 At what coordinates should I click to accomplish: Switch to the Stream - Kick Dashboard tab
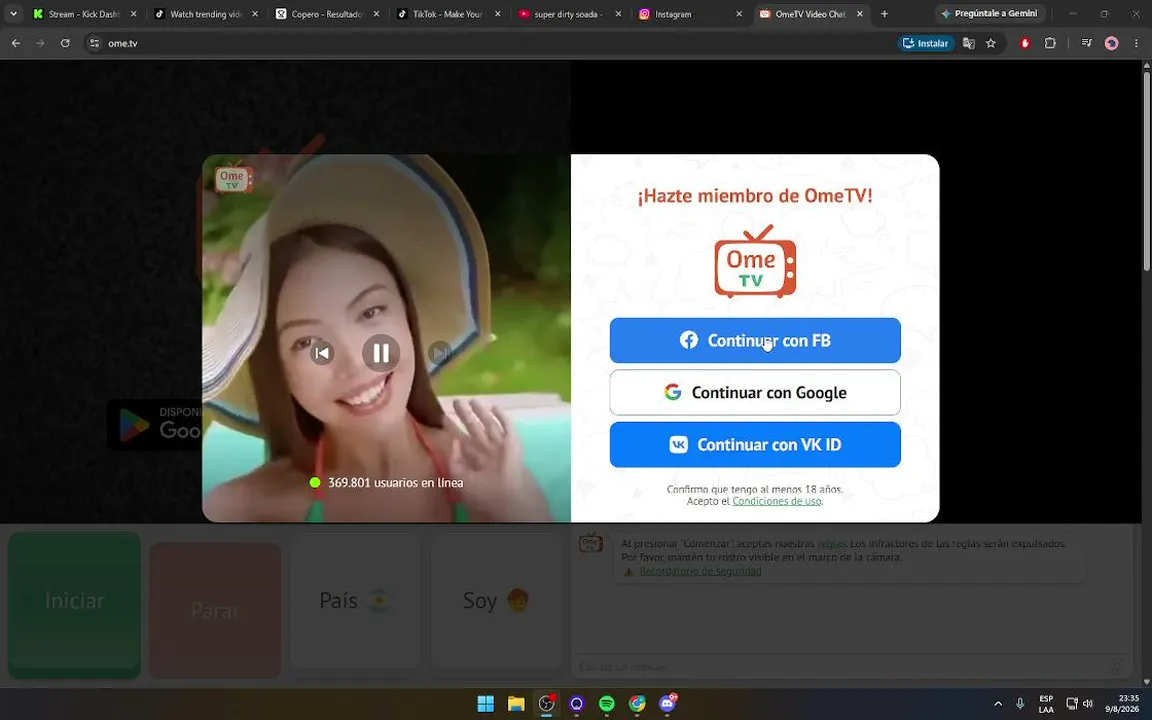[x=83, y=14]
